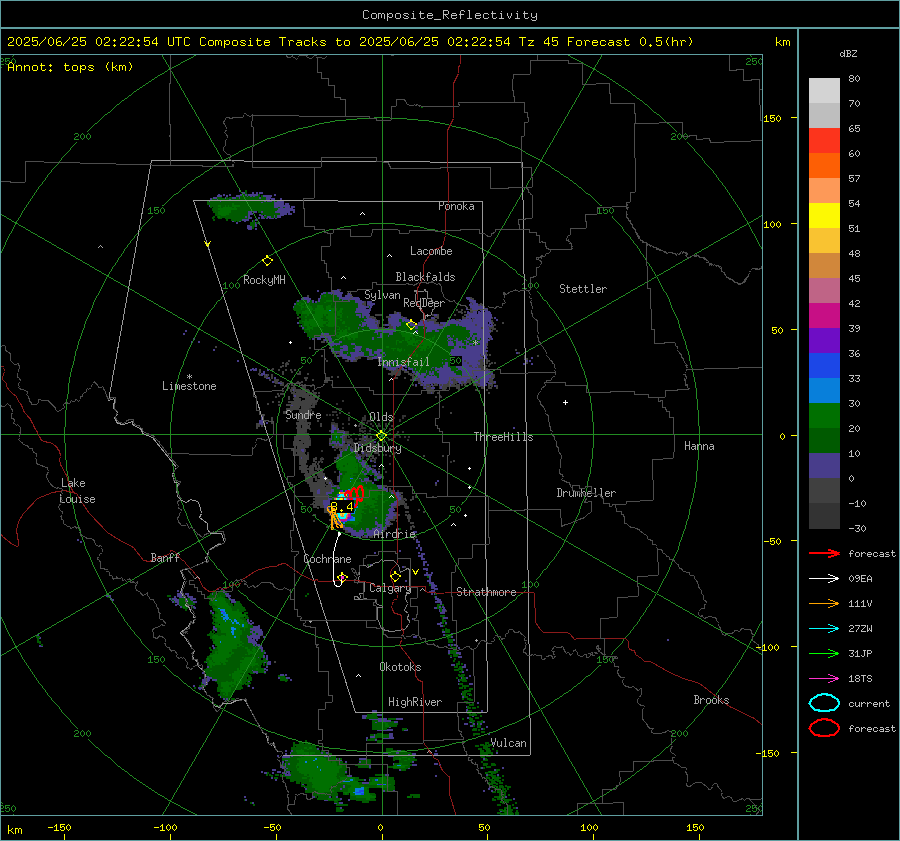This screenshot has height=841, width=900.
Task: Select the yellow diamond marker below RedDeer
Action: pyautogui.click(x=411, y=325)
